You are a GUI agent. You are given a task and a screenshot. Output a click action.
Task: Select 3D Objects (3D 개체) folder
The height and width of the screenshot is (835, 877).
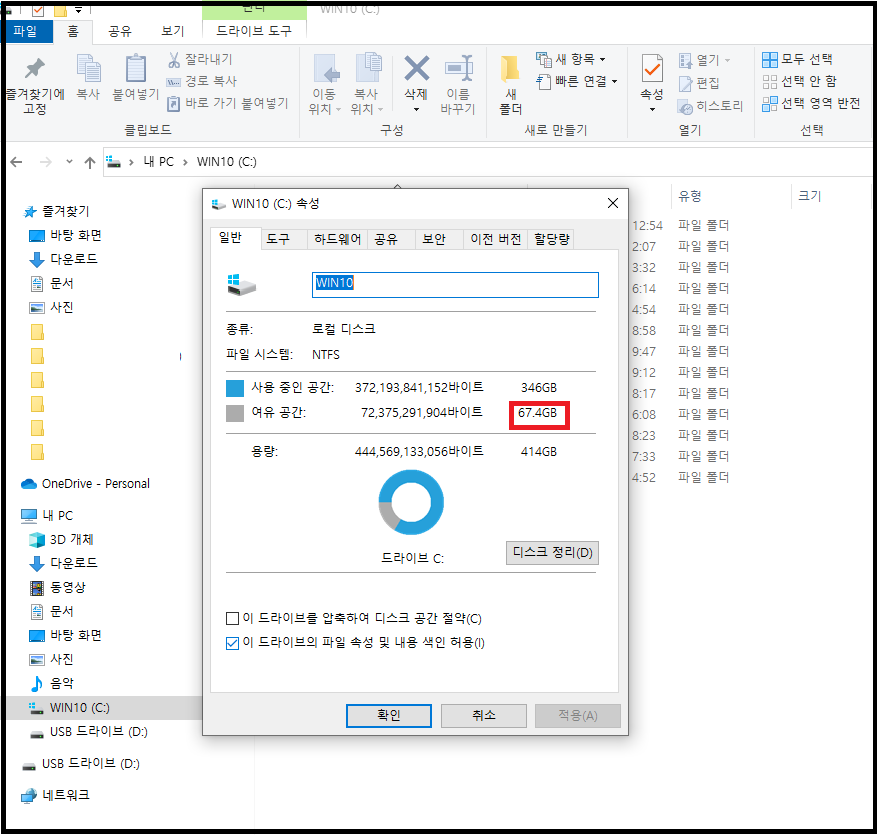(61, 540)
